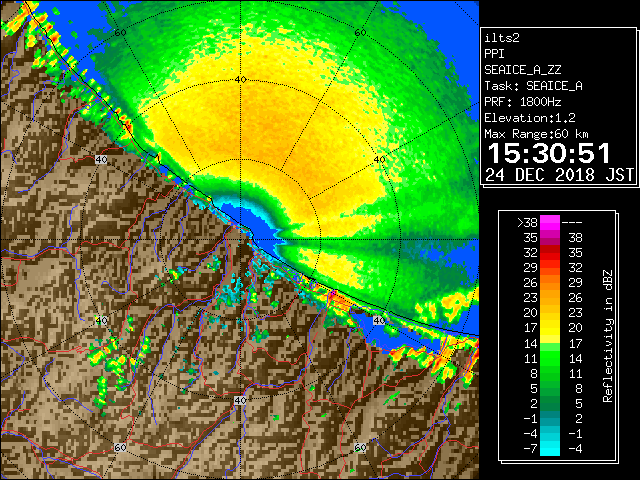Pick the cyan band at color bar bottom

coord(550,449)
